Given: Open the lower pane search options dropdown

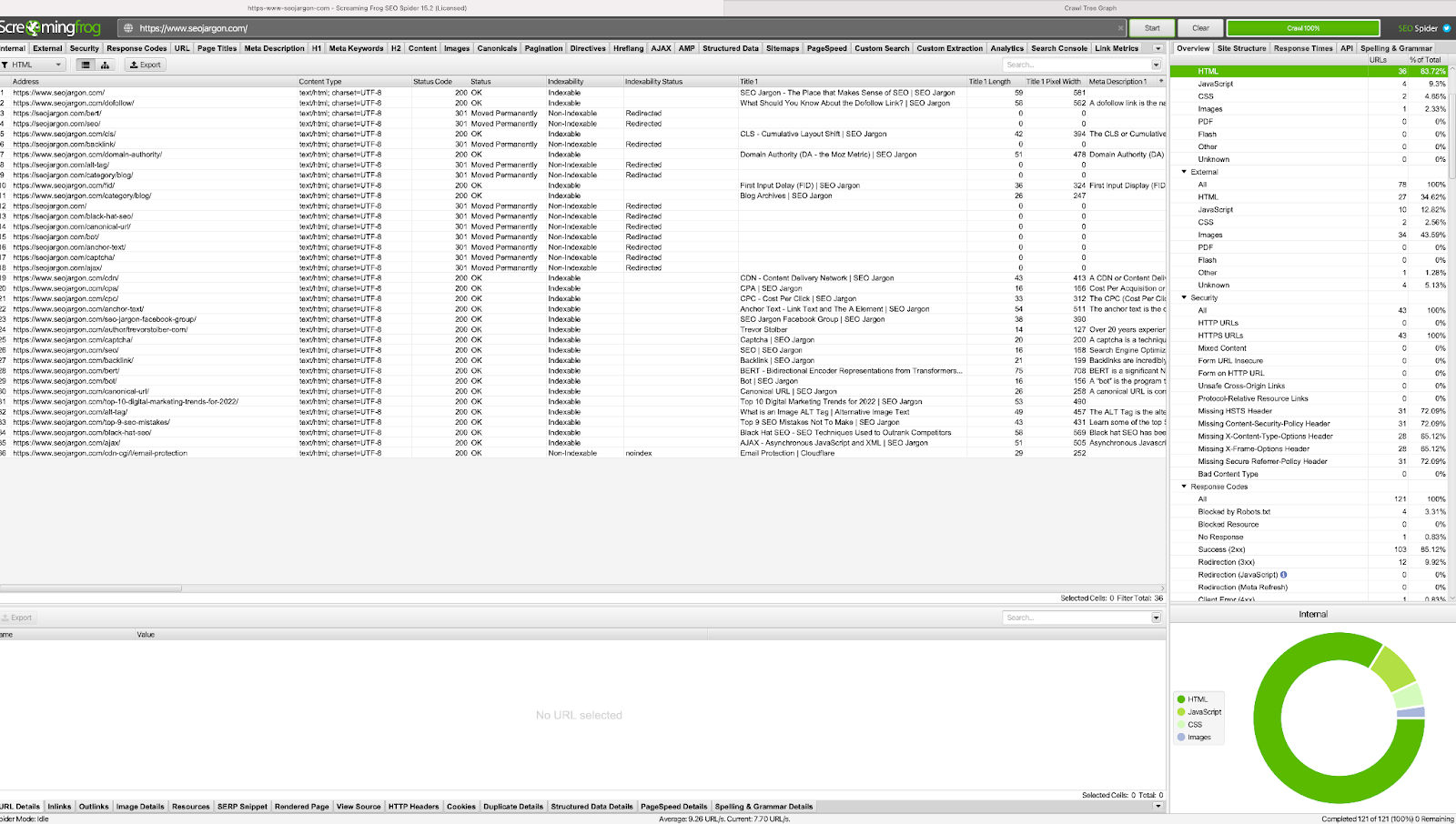Looking at the screenshot, I should [1157, 618].
